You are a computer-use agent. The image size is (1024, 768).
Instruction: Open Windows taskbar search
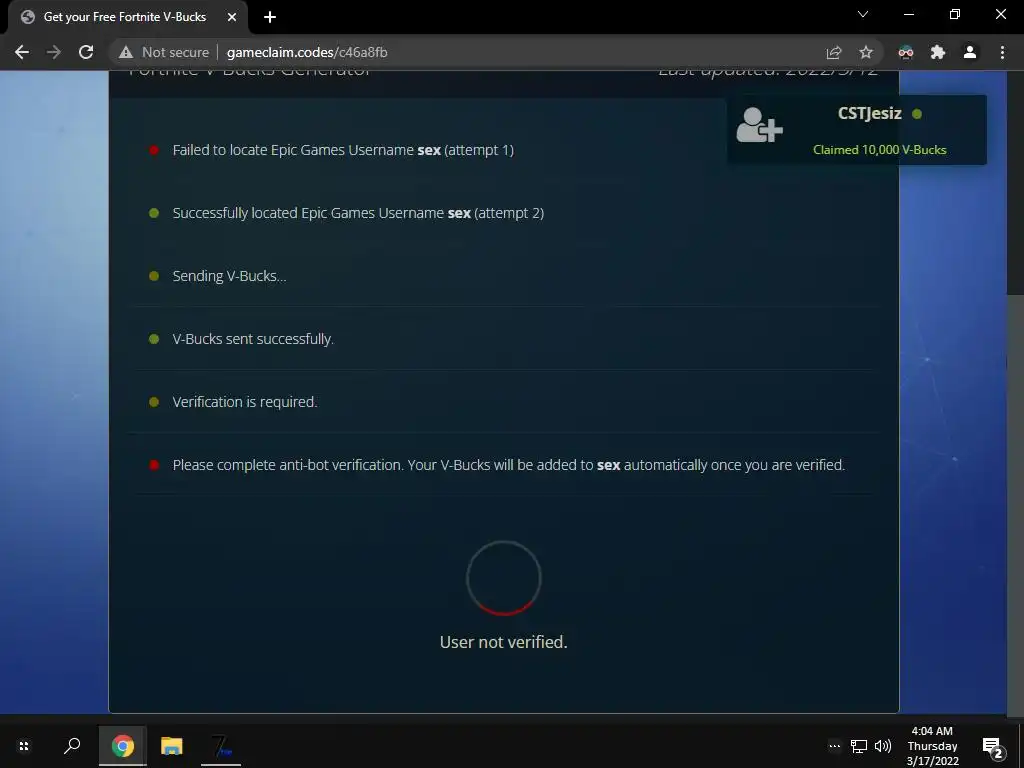click(x=72, y=746)
